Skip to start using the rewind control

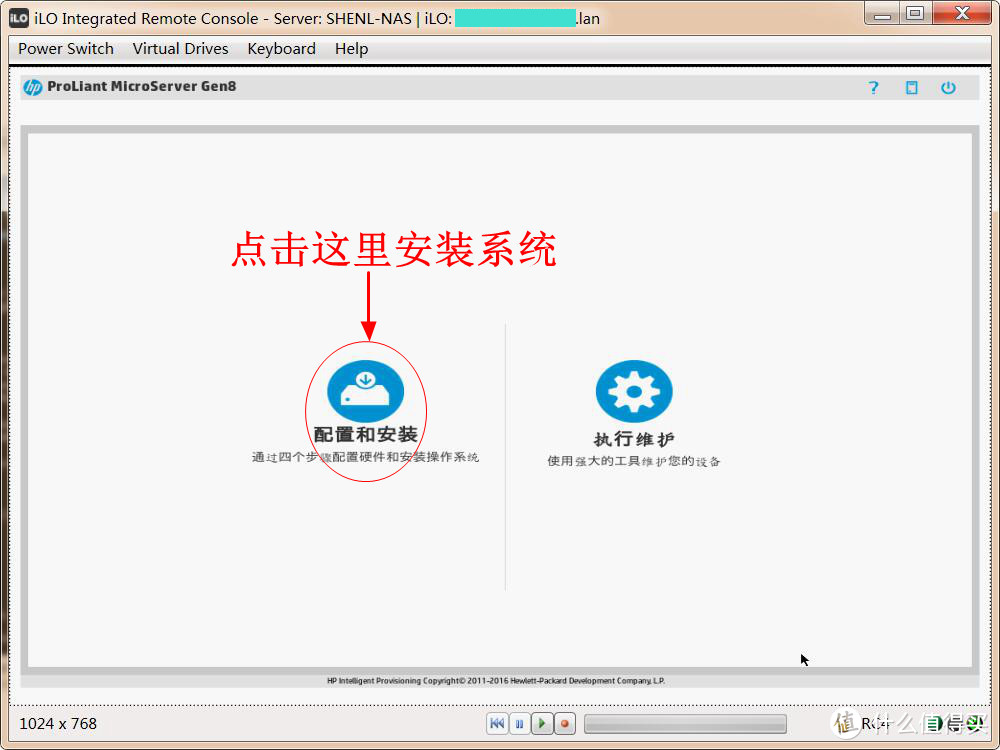[497, 723]
